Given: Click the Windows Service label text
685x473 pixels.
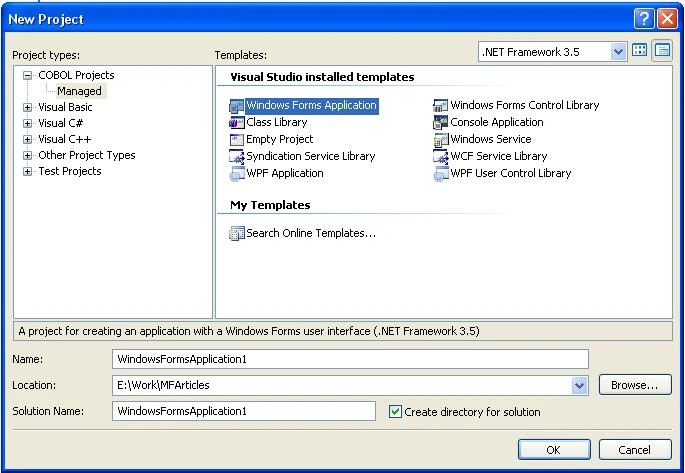Looking at the screenshot, I should tap(491, 139).
